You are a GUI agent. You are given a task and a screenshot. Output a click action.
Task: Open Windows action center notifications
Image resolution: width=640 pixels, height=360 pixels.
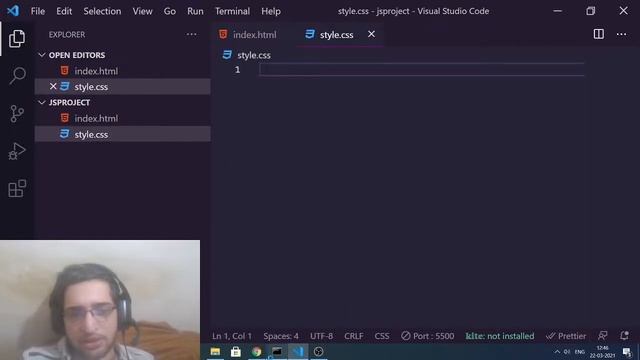pyautogui.click(x=627, y=352)
